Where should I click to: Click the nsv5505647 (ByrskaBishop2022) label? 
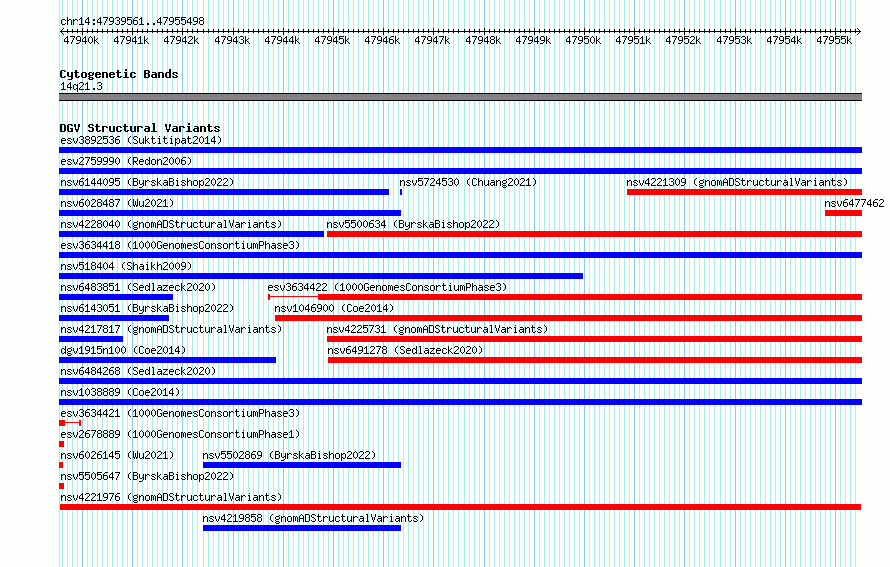pos(147,476)
